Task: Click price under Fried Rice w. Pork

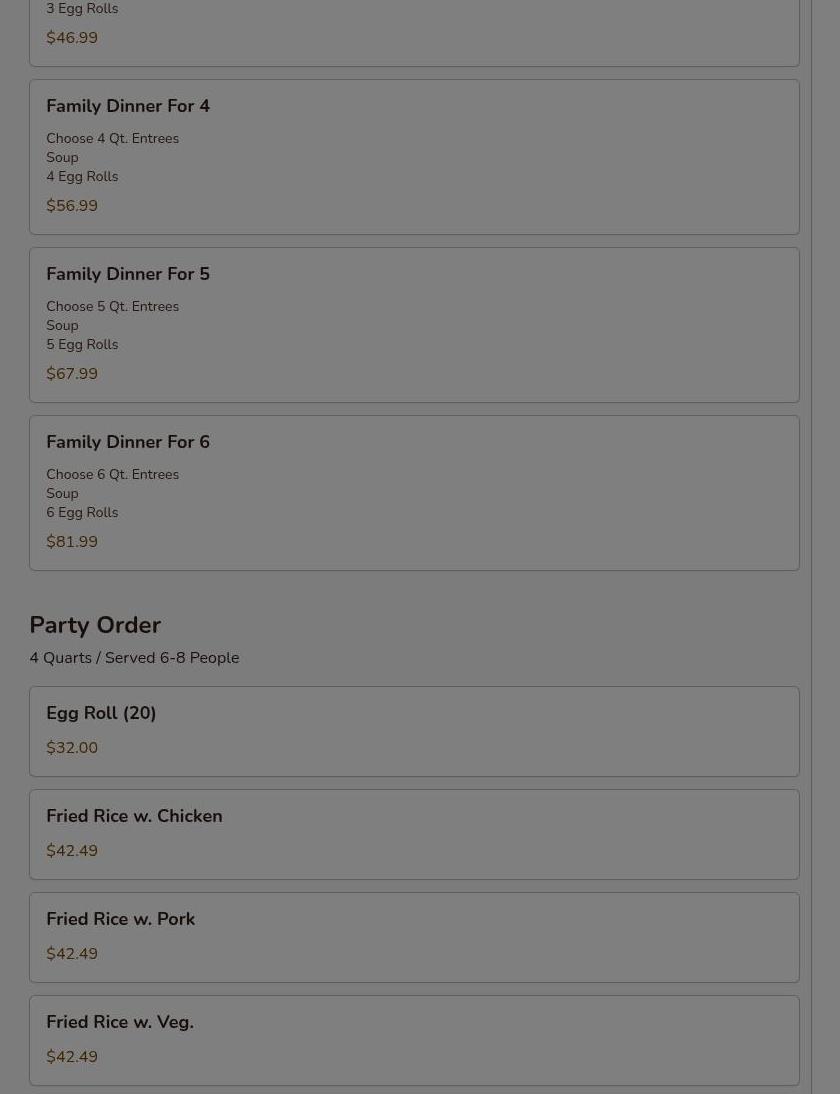Action: pos(72,954)
